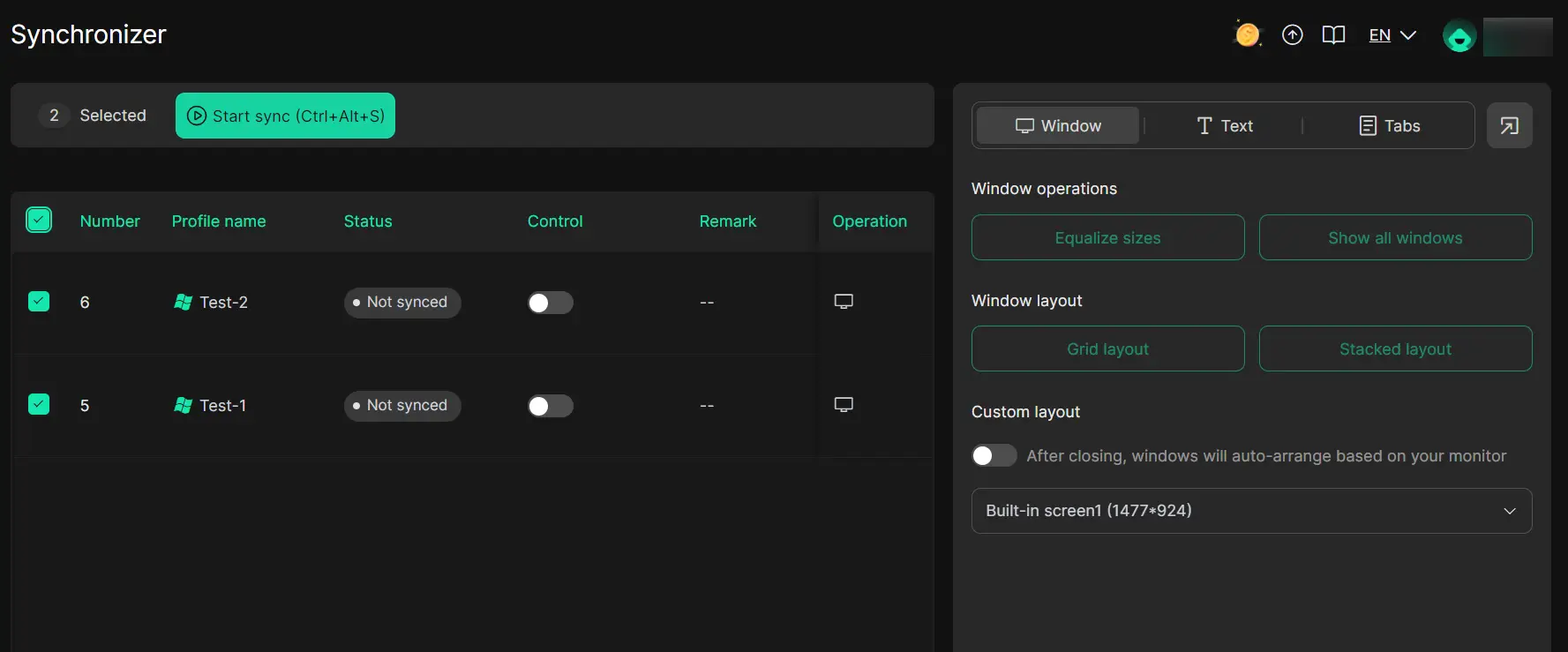This screenshot has height=652, width=1568.
Task: Click the Not synced status for Test-1
Action: coord(402,406)
